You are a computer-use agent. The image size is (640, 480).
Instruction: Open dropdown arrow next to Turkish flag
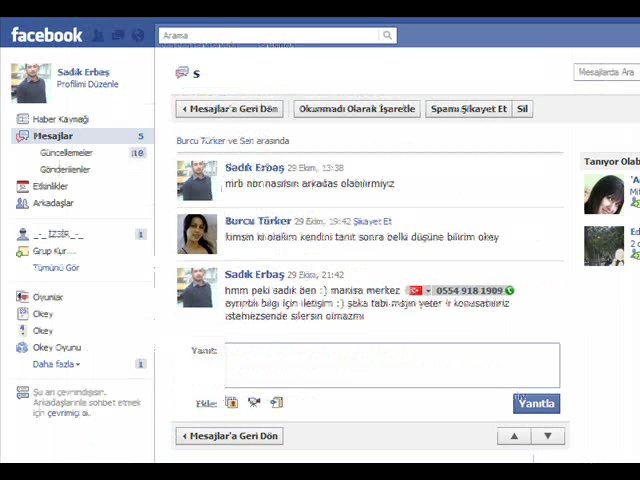(428, 291)
